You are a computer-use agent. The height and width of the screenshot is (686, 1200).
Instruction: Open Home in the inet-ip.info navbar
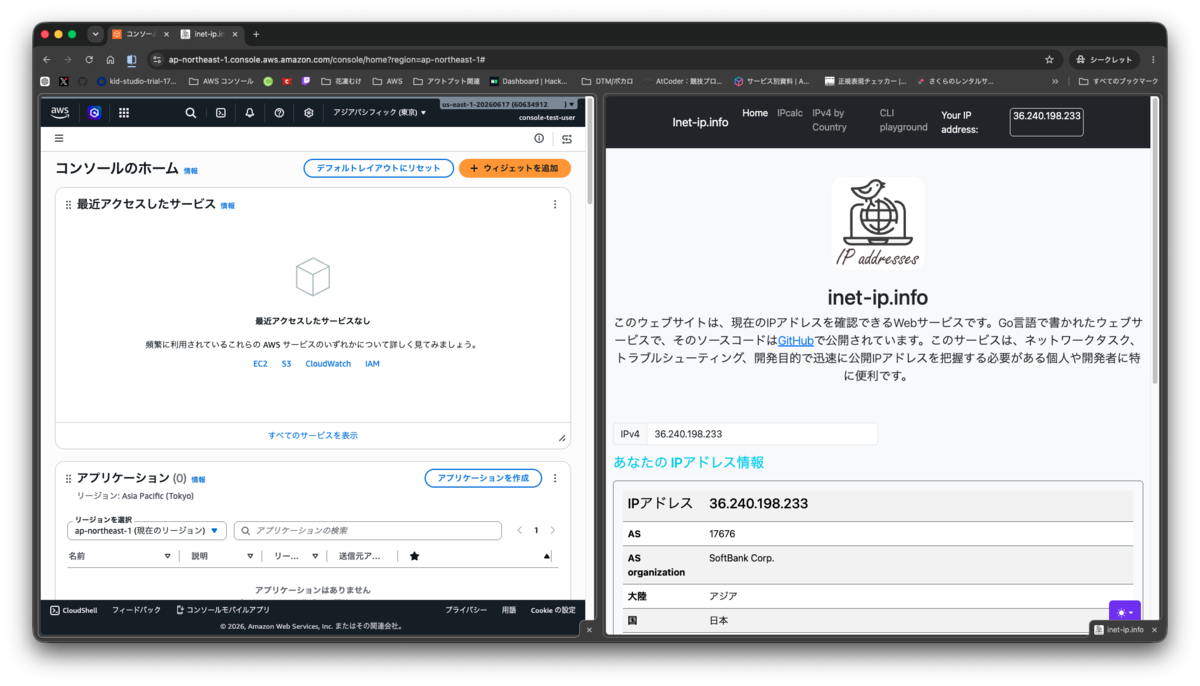pyautogui.click(x=755, y=113)
